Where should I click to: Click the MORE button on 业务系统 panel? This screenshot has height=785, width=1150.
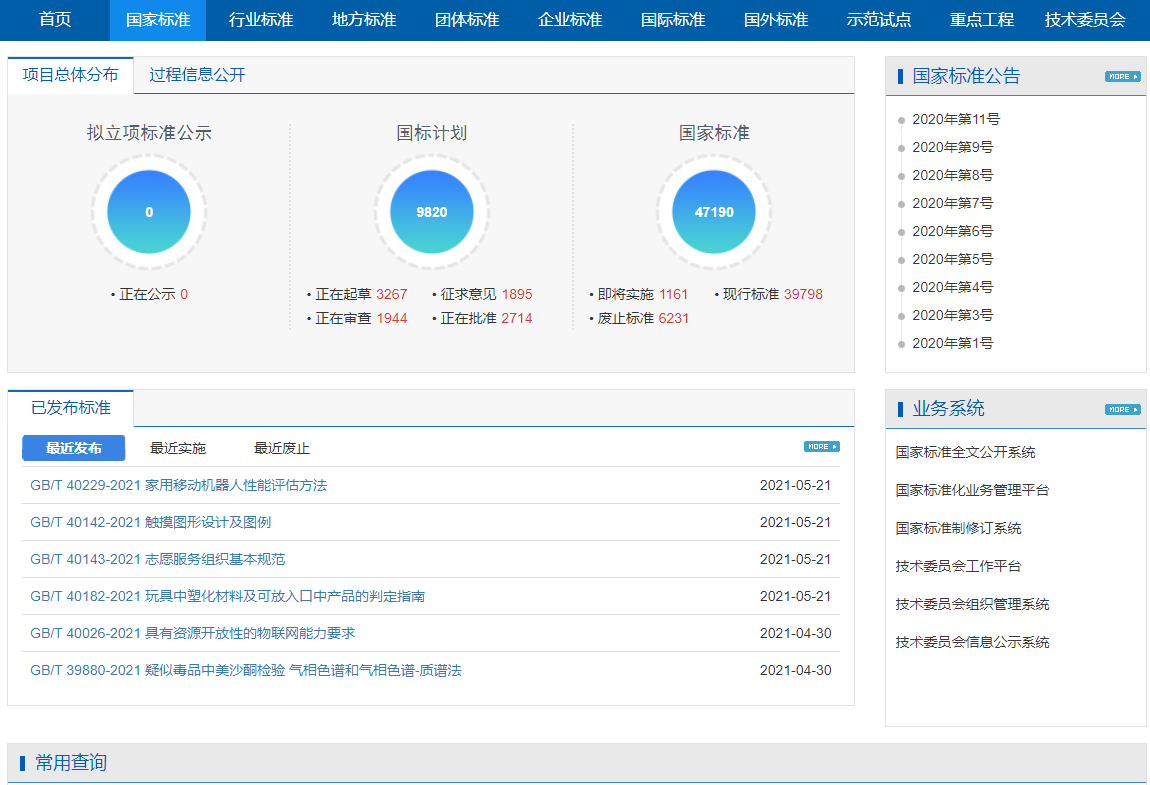(1121, 408)
